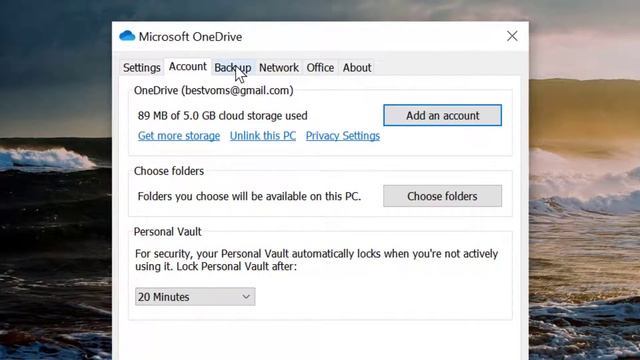This screenshot has height=360, width=640.
Task: Open the Office tab
Action: pos(320,68)
